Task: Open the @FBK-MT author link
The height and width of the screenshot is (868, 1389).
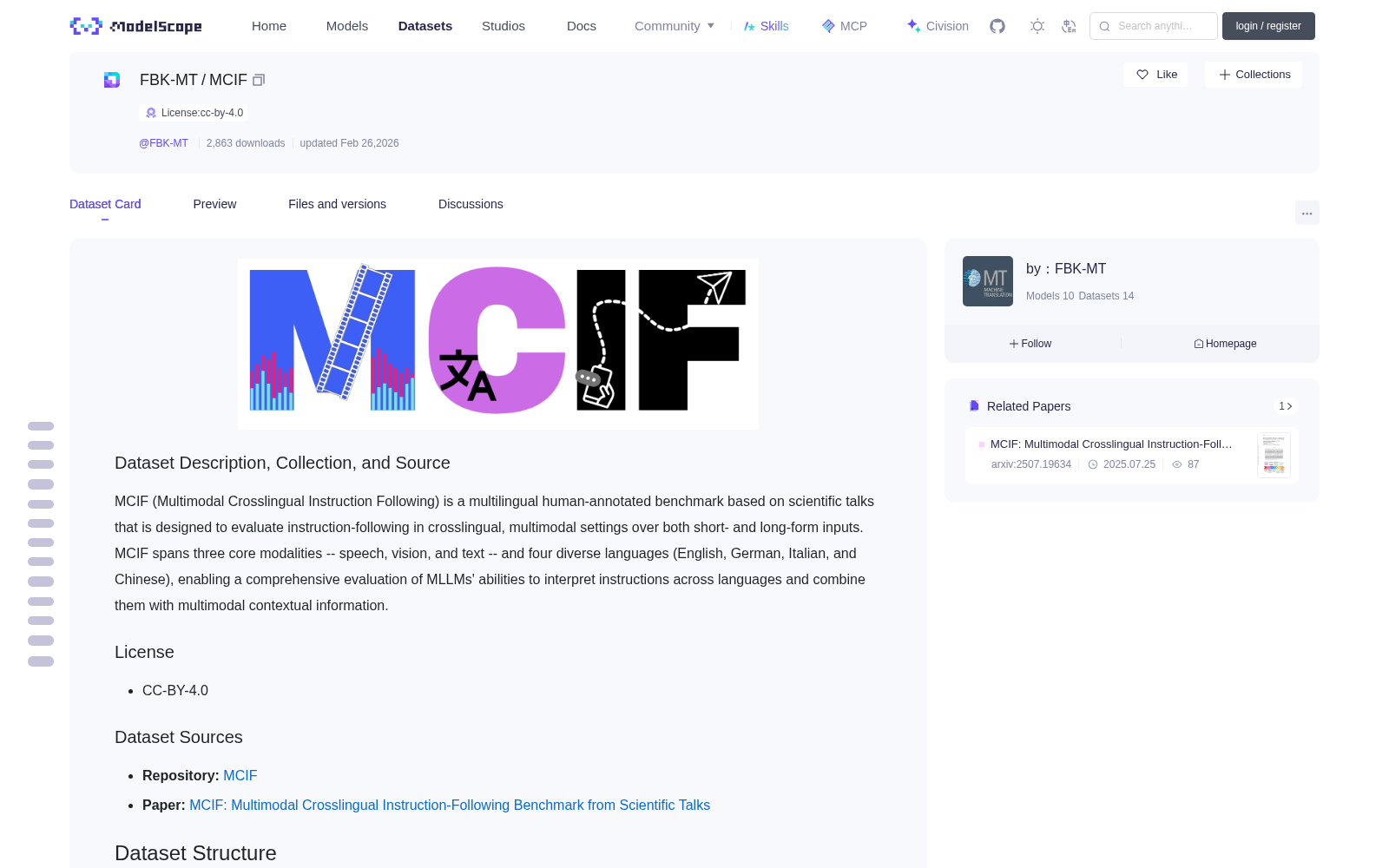Action: pos(163,143)
